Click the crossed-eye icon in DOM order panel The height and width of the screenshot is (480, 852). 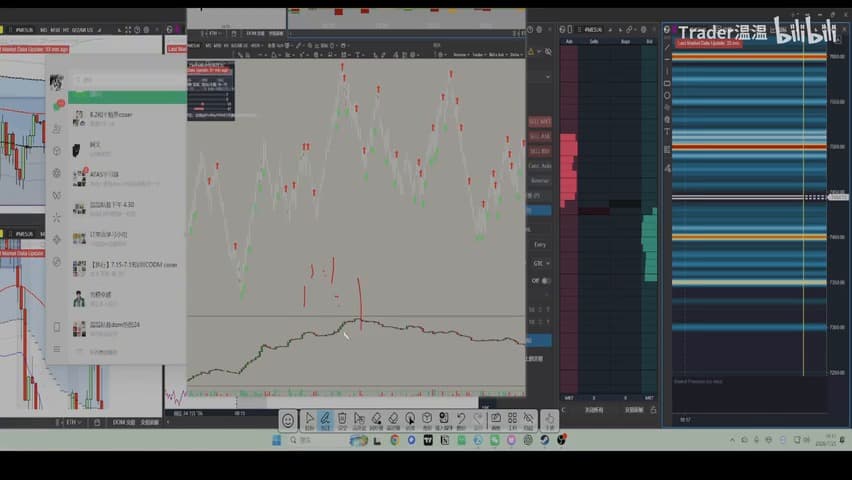(548, 52)
